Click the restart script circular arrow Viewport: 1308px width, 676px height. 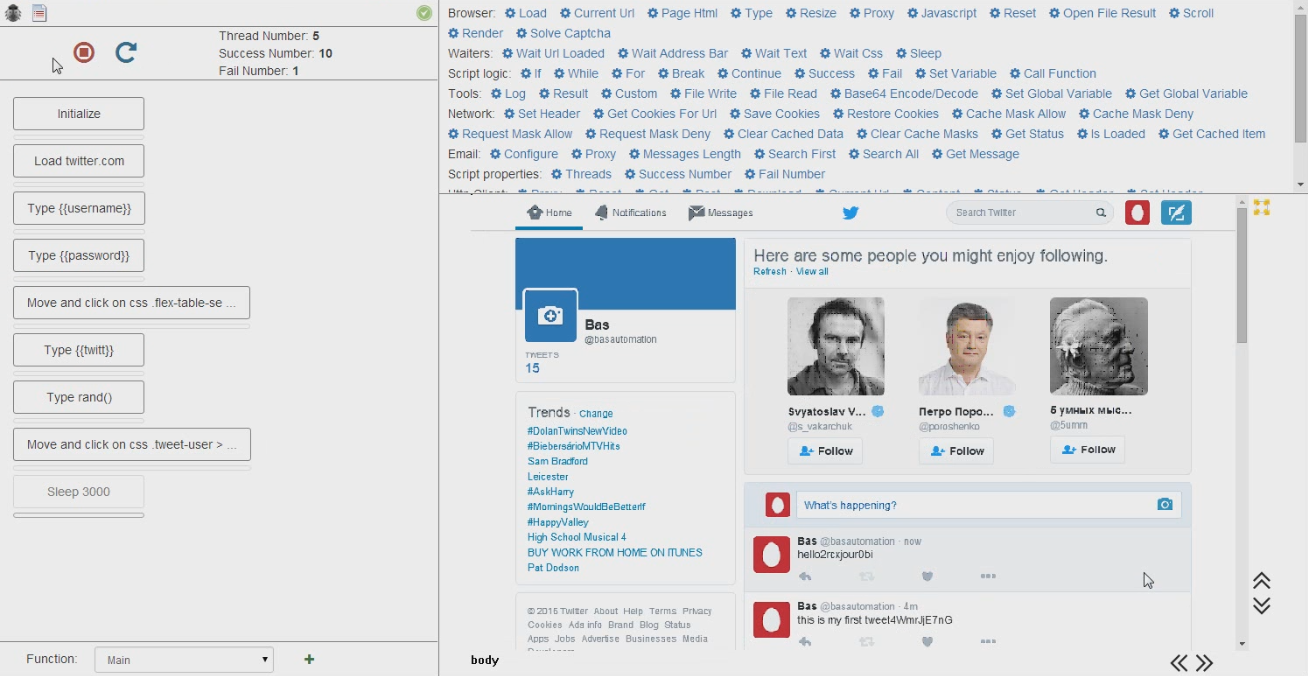125,53
